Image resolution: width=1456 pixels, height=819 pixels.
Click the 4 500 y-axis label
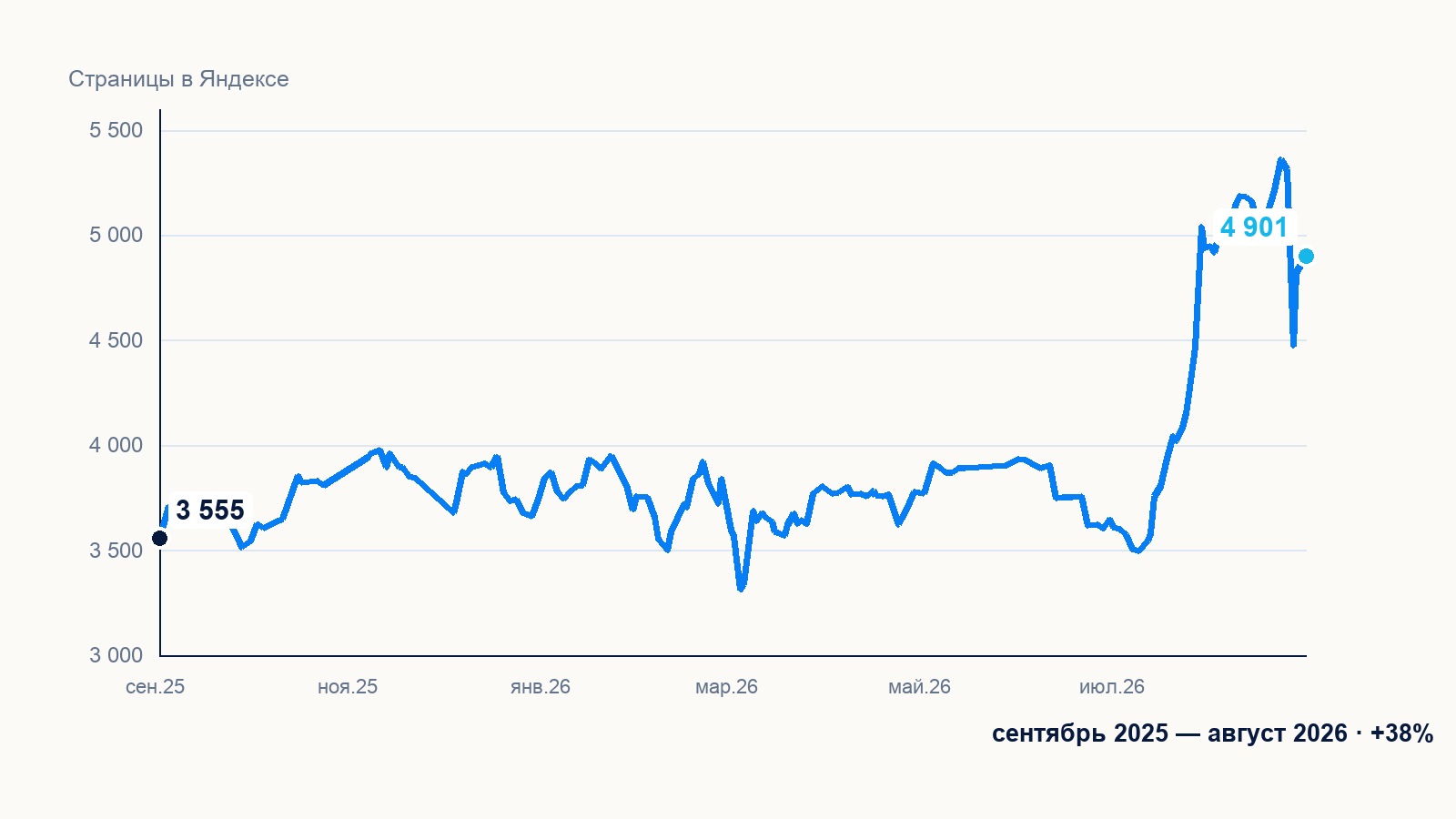116,340
